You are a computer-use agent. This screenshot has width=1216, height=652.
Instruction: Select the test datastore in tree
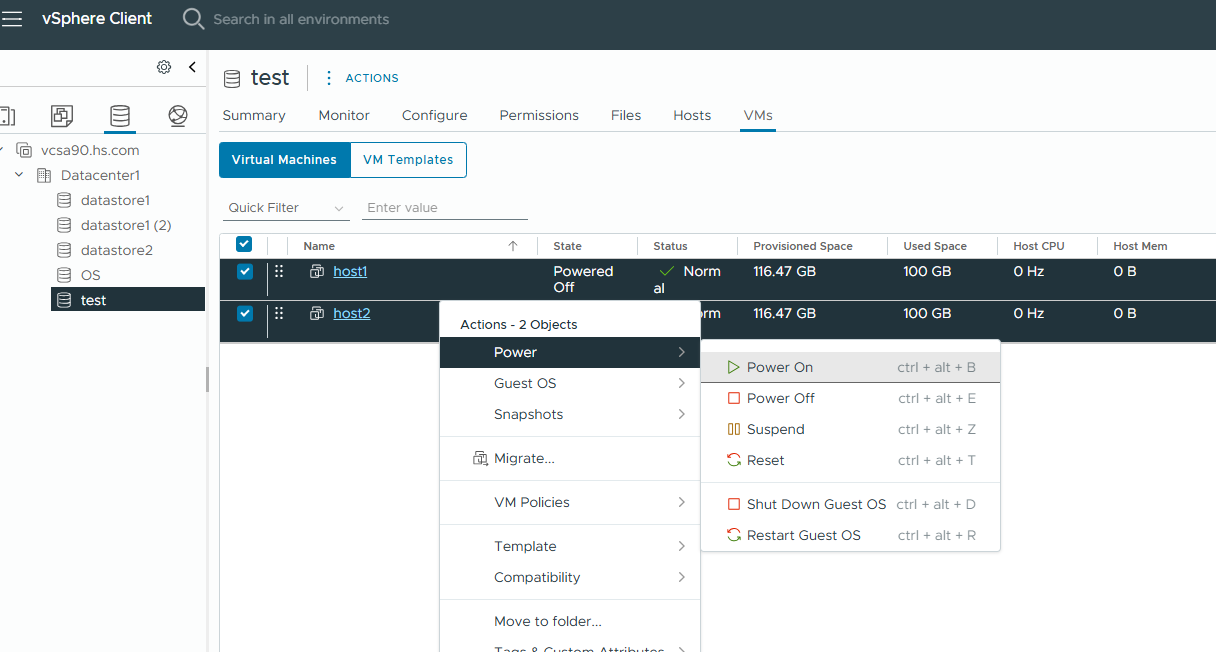pyautogui.click(x=128, y=300)
